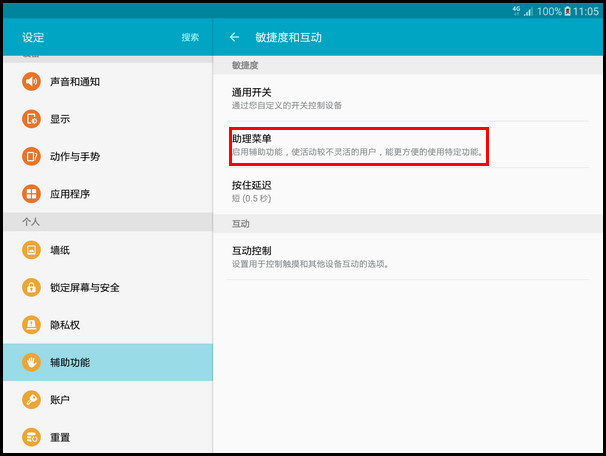Tap the 敏捷度 section header

tap(245, 65)
